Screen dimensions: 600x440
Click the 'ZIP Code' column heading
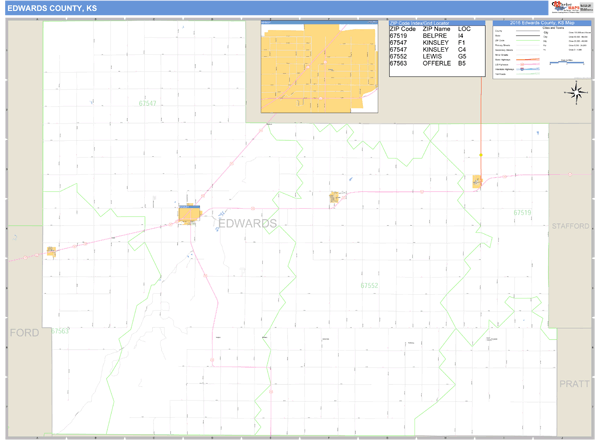pyautogui.click(x=403, y=29)
